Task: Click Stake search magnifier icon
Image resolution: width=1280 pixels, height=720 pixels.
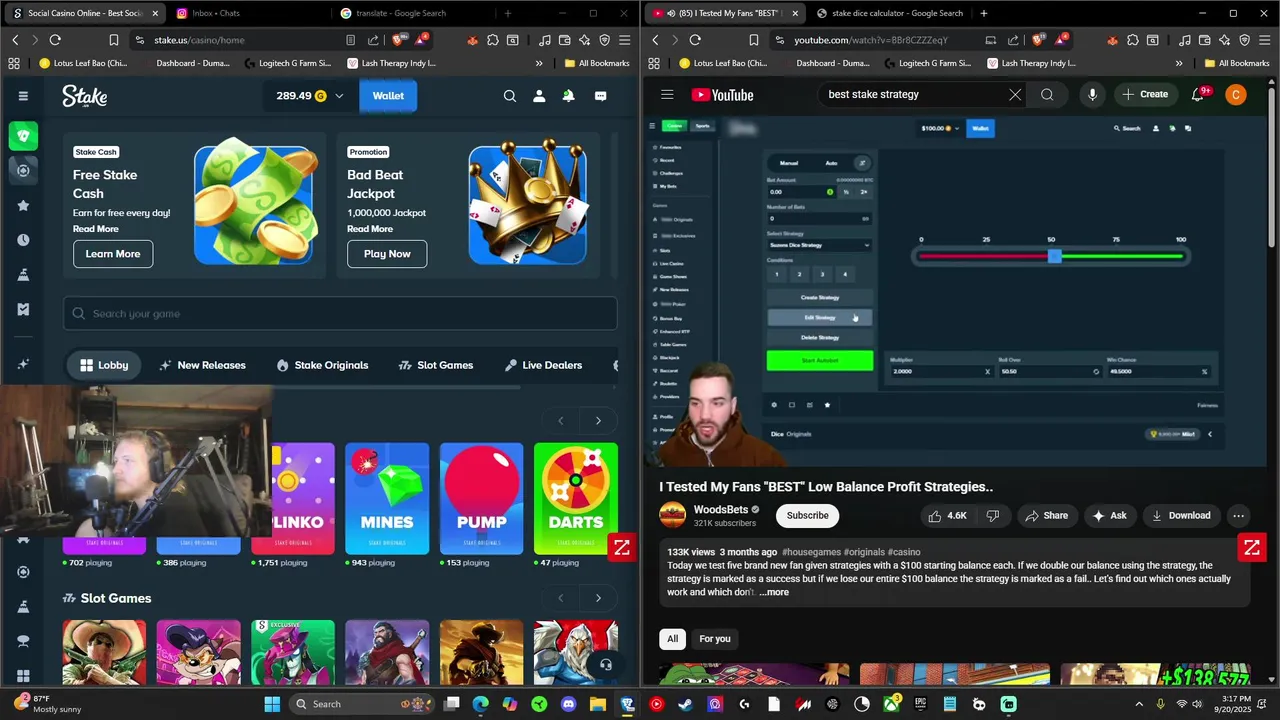Action: point(510,96)
